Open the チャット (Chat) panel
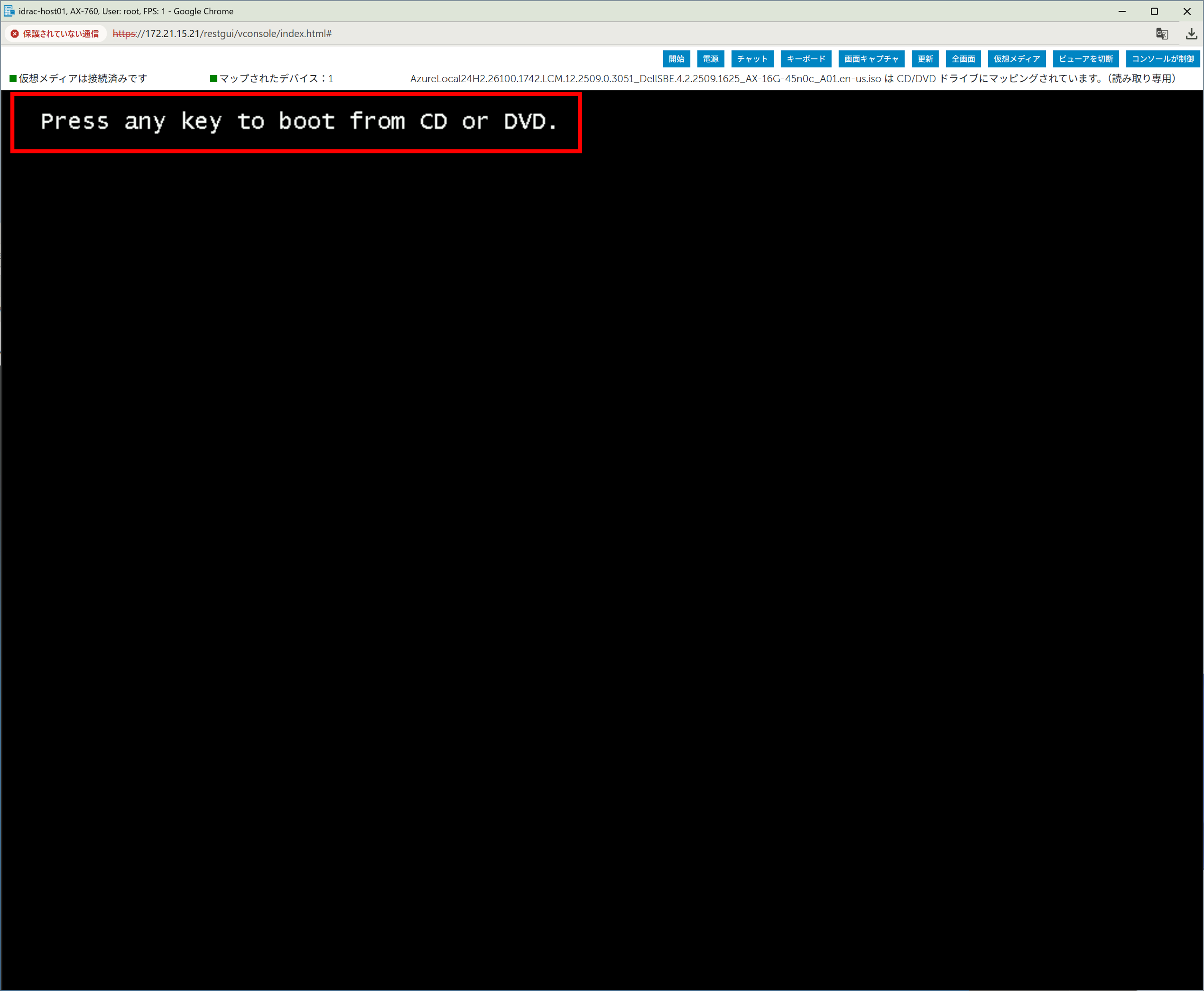This screenshot has width=1204, height=991. [752, 59]
